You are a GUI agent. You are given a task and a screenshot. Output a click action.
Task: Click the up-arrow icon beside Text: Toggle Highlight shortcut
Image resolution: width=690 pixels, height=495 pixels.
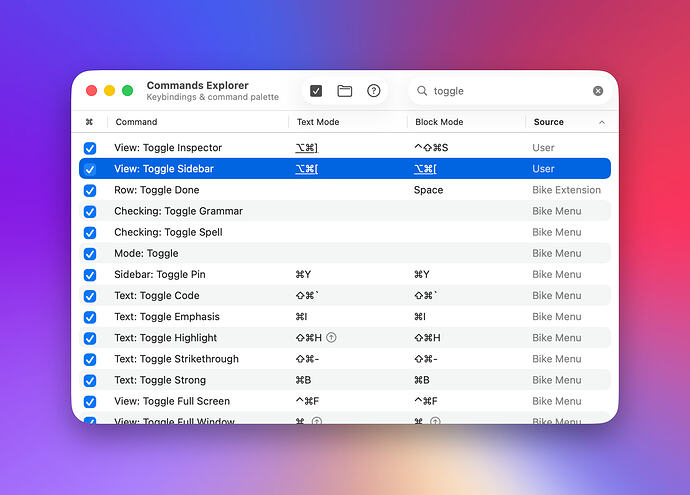[x=332, y=337]
